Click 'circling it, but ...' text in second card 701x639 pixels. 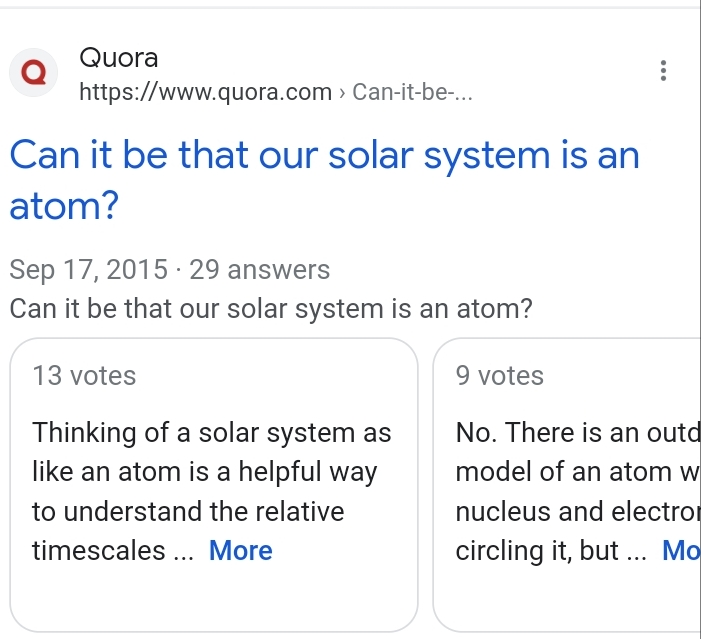click(x=551, y=550)
